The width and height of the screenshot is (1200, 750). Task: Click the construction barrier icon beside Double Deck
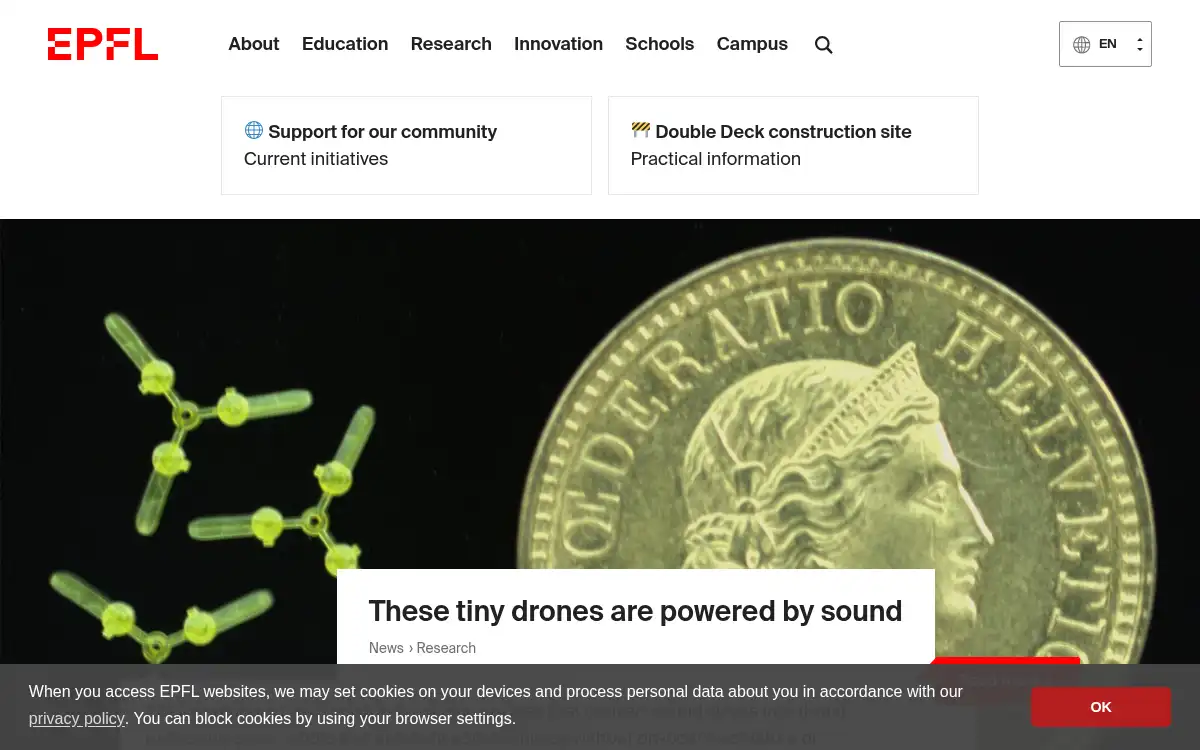click(641, 130)
